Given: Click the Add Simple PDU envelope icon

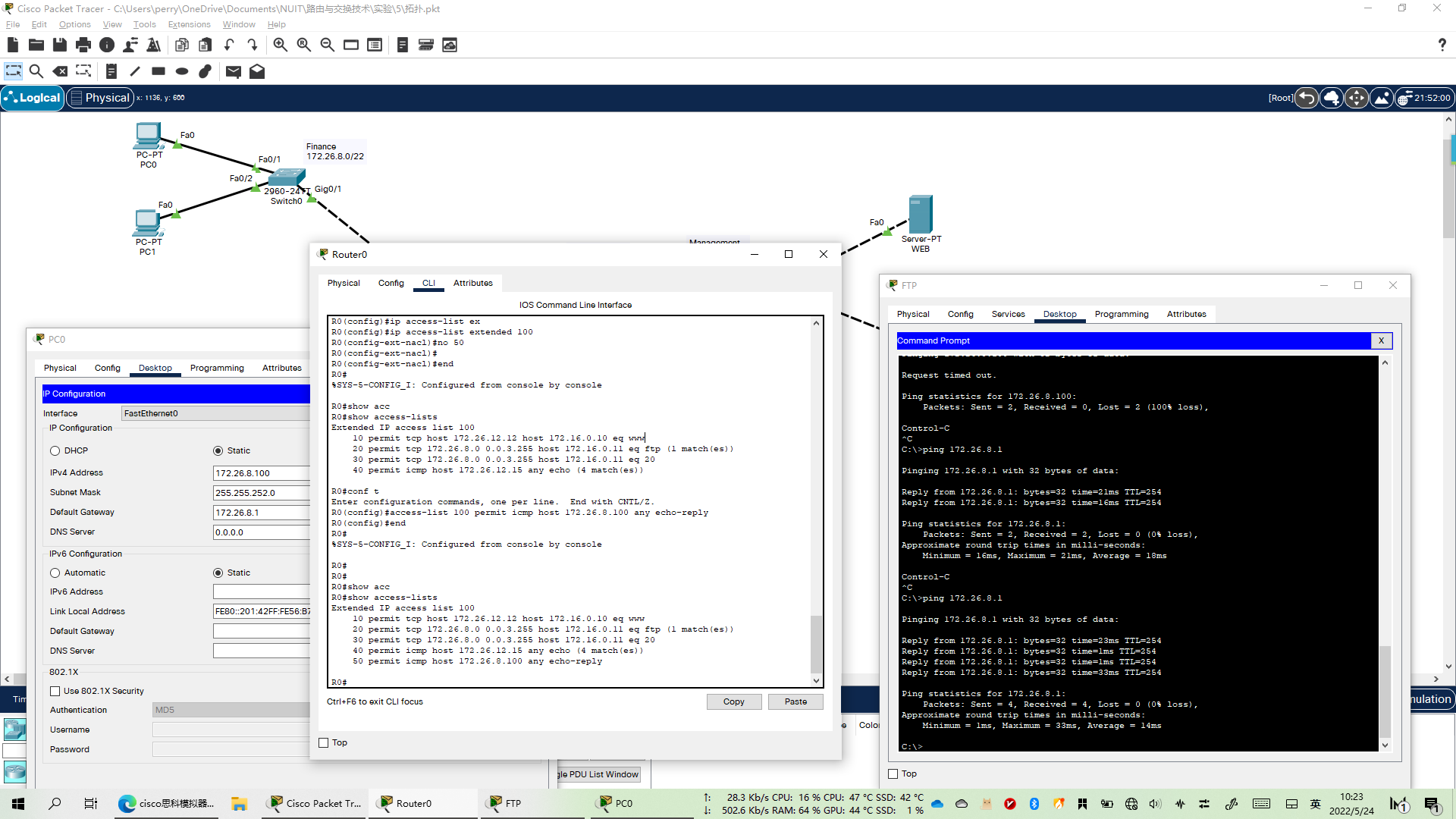Looking at the screenshot, I should [234, 71].
